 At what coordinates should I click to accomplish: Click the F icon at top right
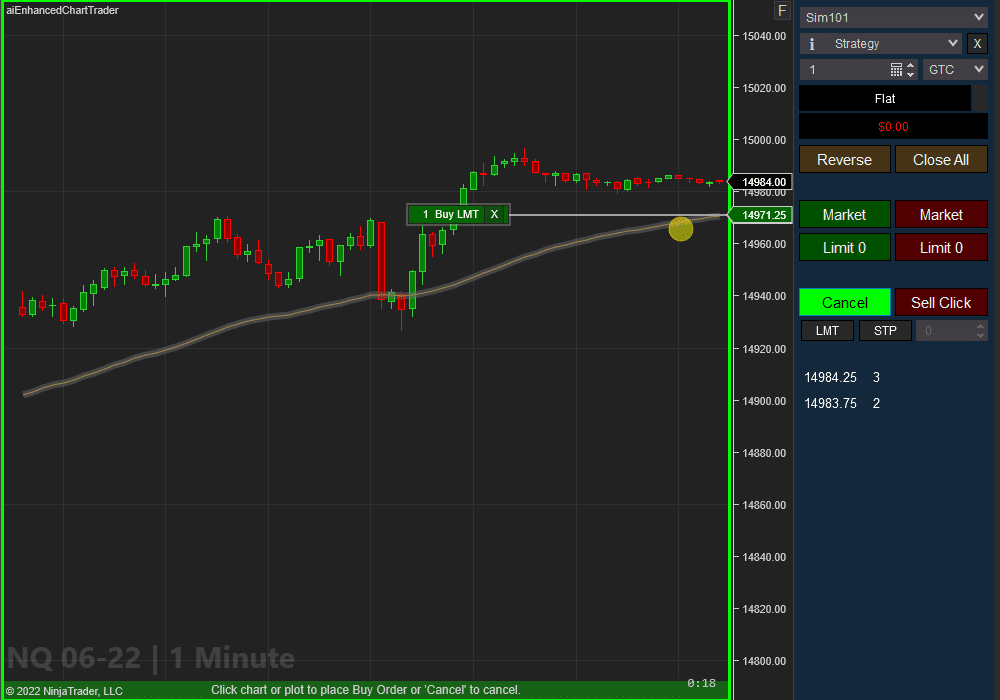(x=782, y=10)
